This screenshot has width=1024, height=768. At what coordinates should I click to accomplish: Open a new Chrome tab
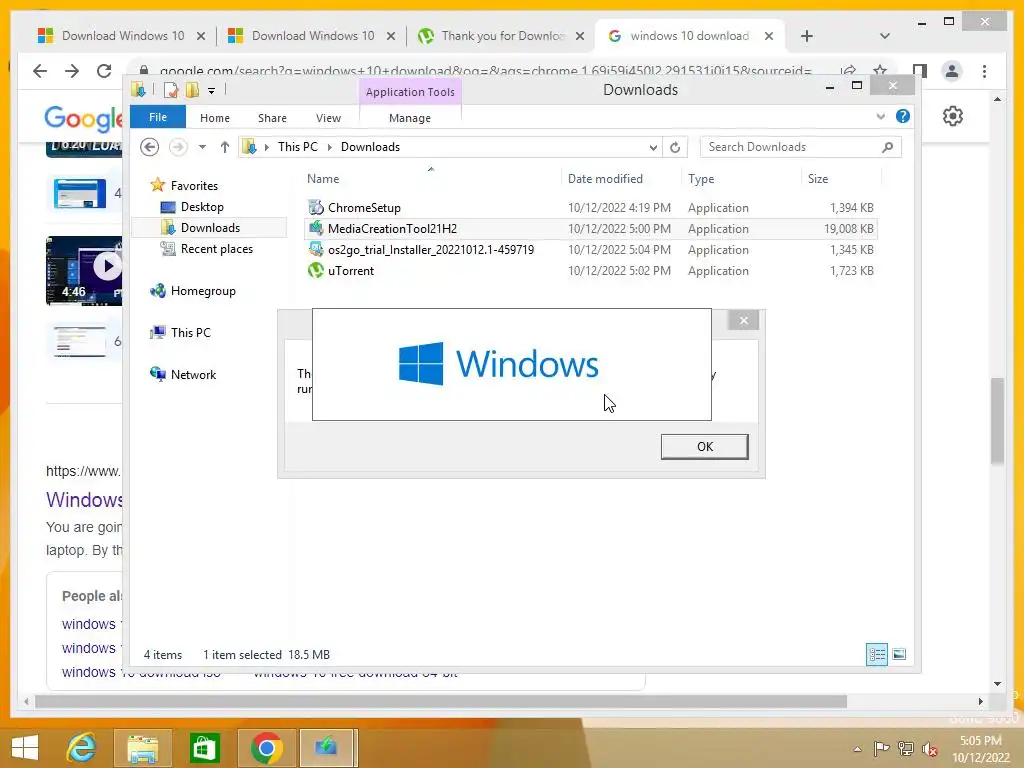807,36
